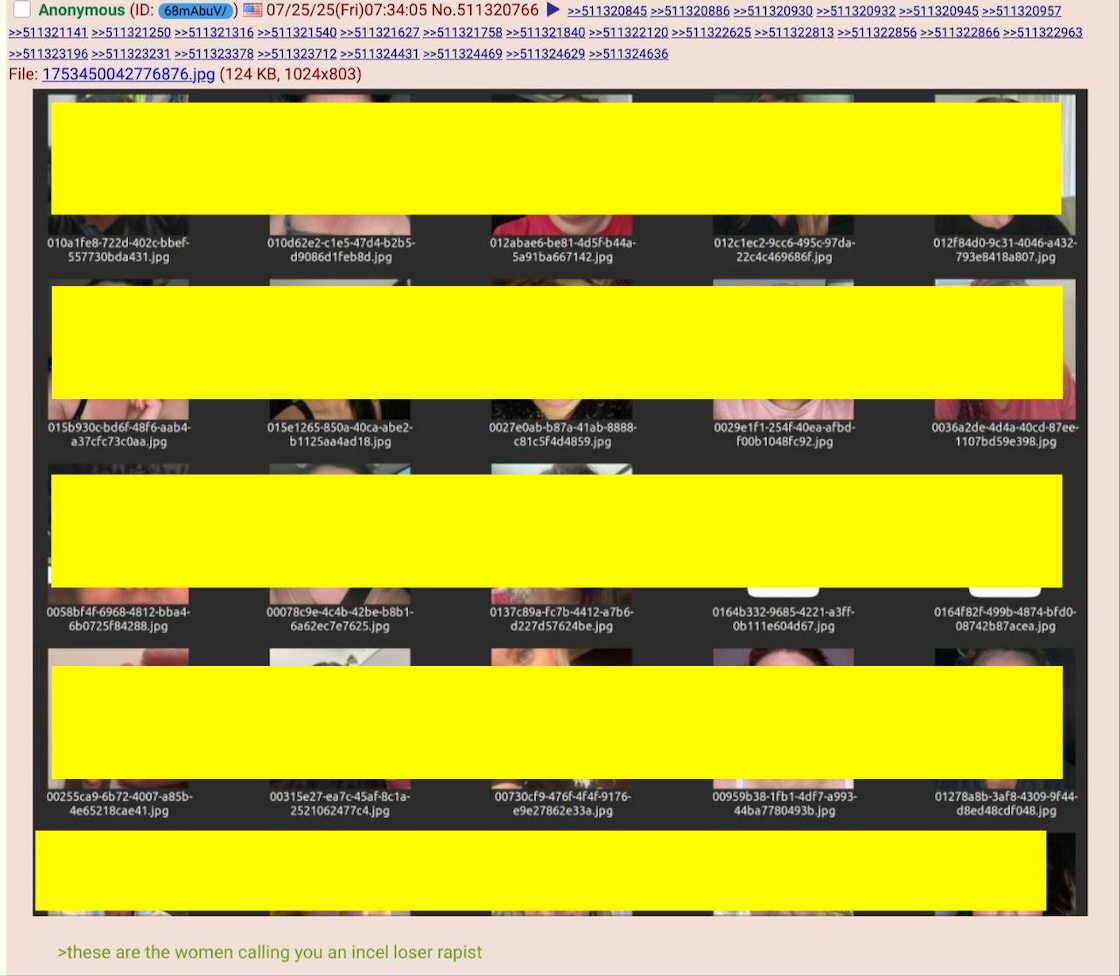Click the poster ID badge 68mAbuV/

(x=196, y=11)
